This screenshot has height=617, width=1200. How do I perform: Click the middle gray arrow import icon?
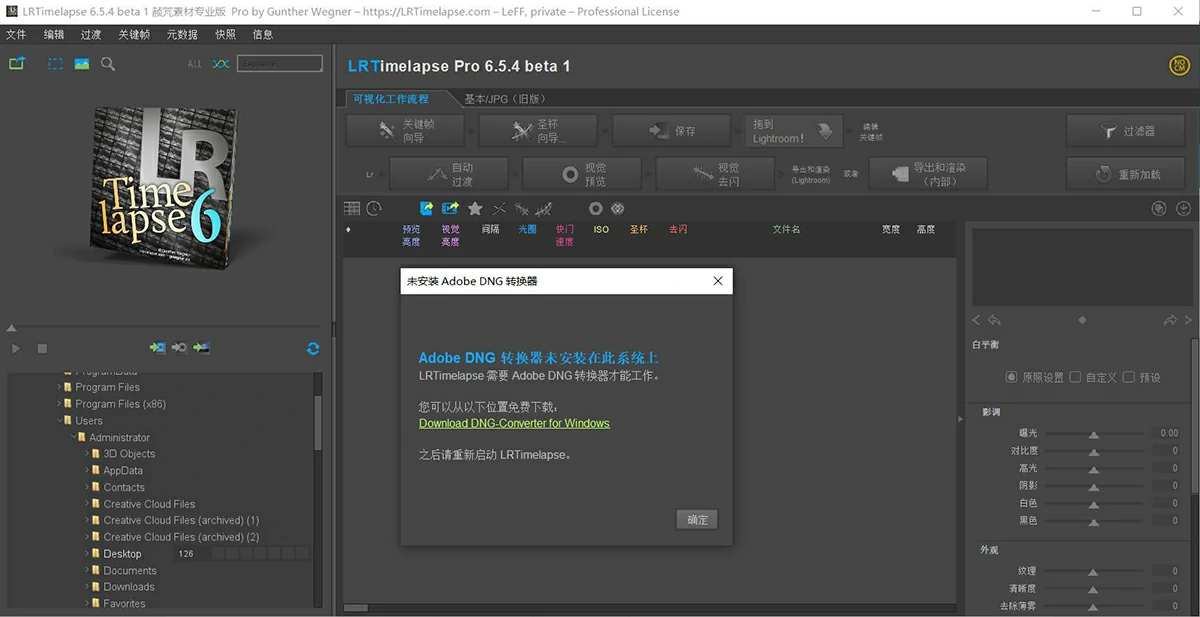(x=180, y=348)
